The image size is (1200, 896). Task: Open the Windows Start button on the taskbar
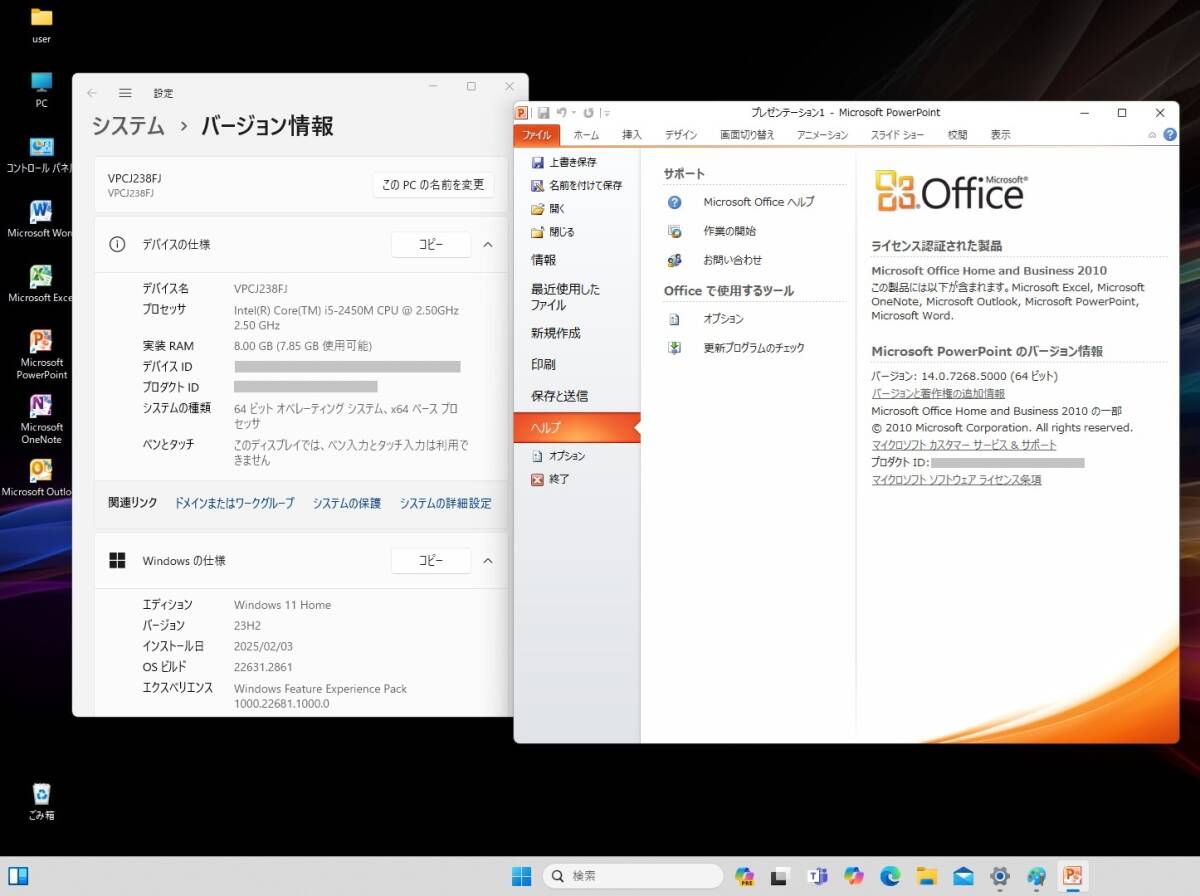522,876
